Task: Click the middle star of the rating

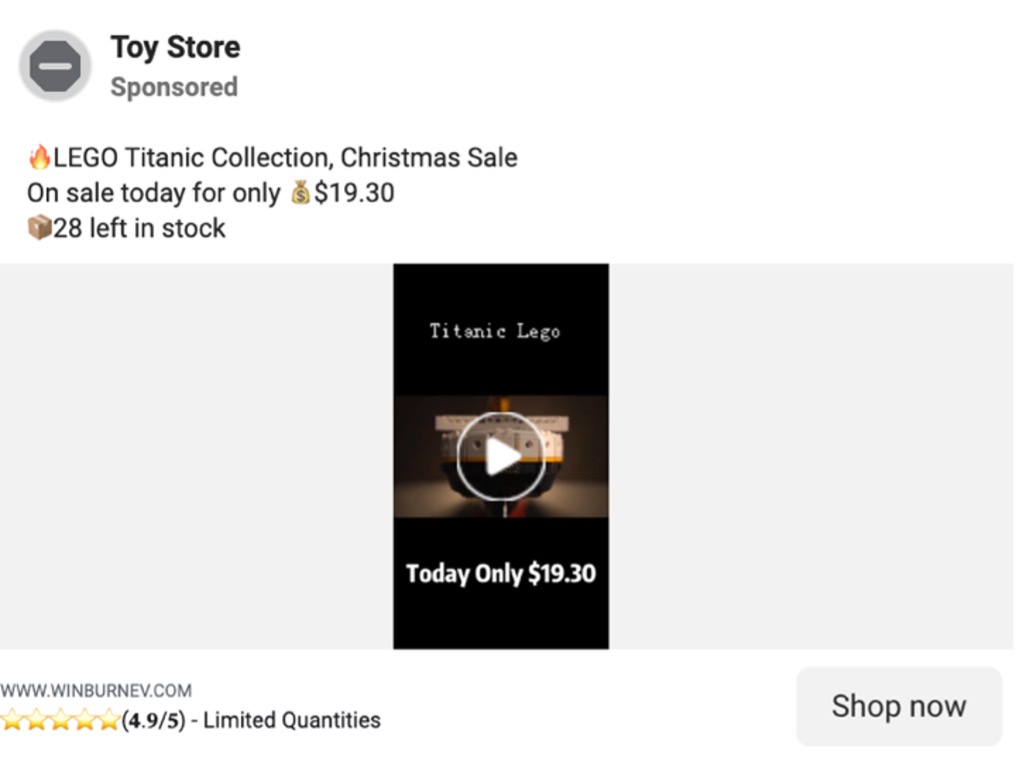Action: click(x=60, y=720)
